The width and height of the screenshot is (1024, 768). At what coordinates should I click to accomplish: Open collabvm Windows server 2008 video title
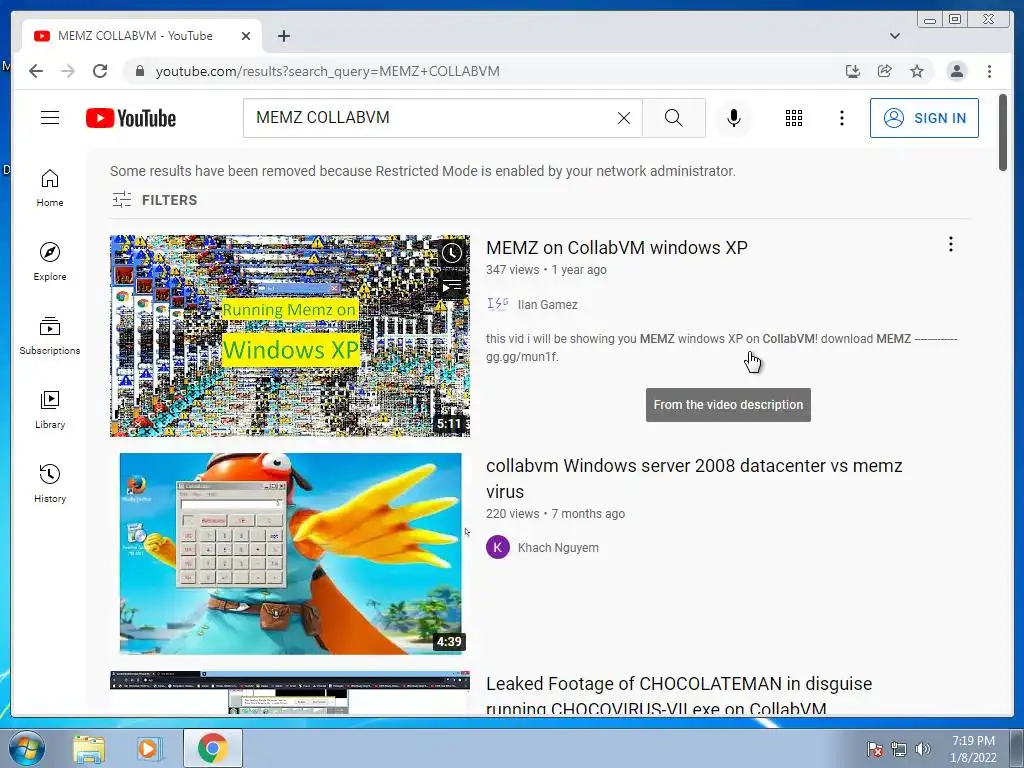tap(694, 479)
